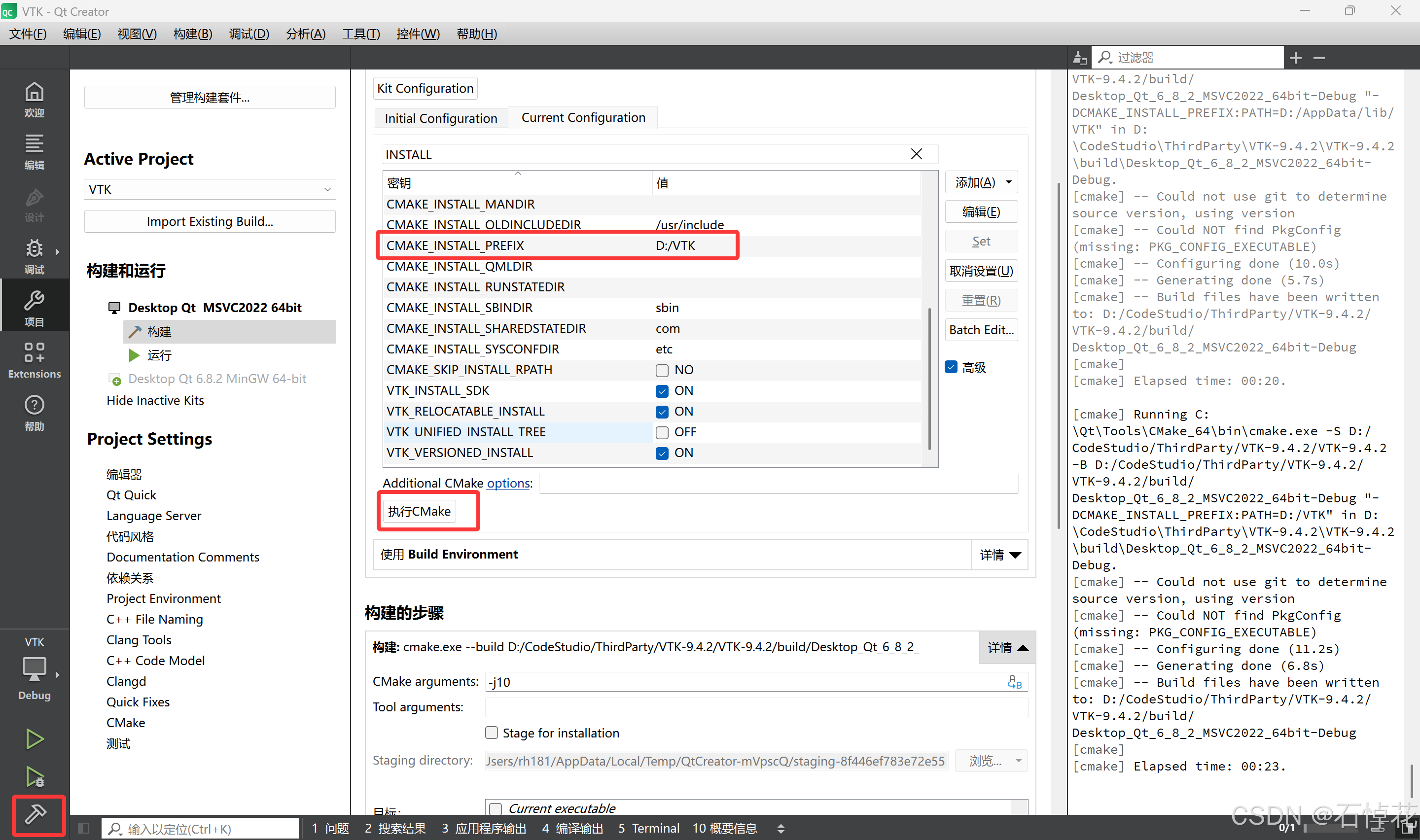Click the CMake key list scrollbar
Viewport: 1420px width, 840px height.
point(929,379)
